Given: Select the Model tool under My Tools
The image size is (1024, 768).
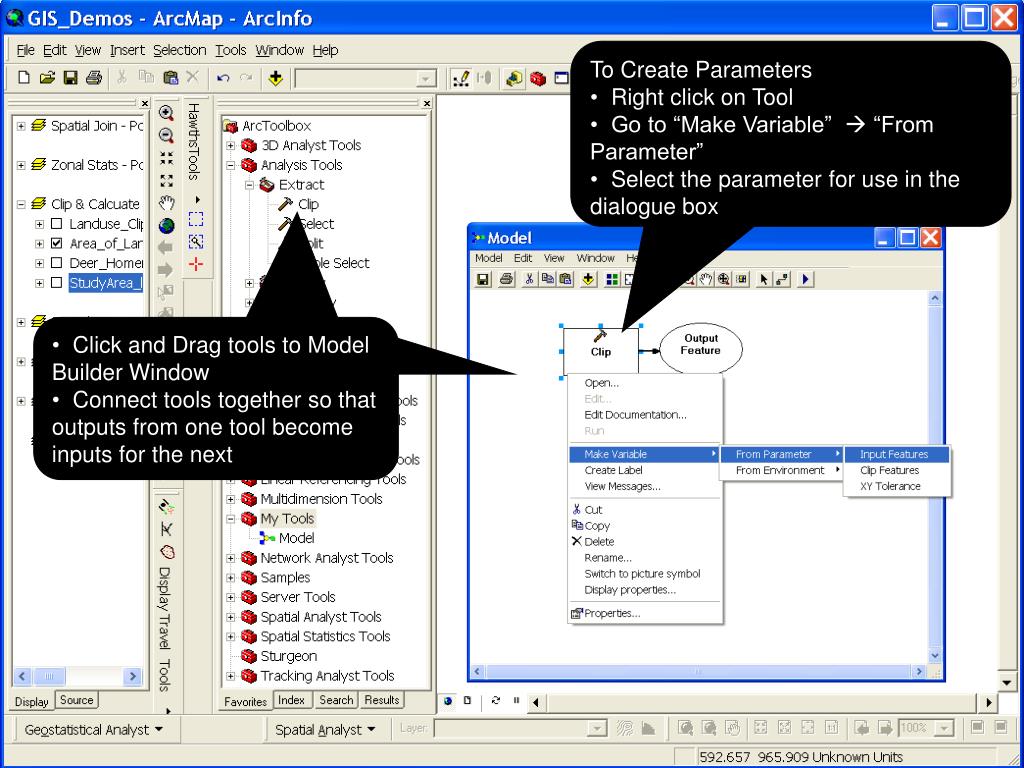Looking at the screenshot, I should (287, 538).
